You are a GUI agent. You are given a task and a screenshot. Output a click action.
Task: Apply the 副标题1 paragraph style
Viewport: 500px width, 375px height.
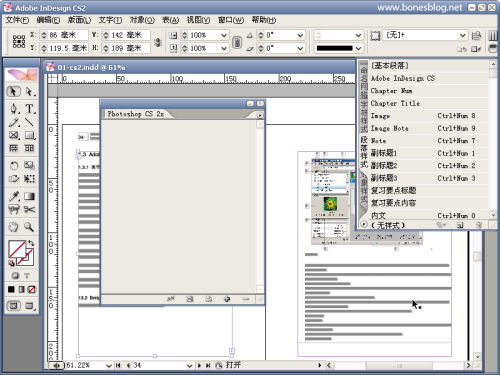click(x=429, y=153)
